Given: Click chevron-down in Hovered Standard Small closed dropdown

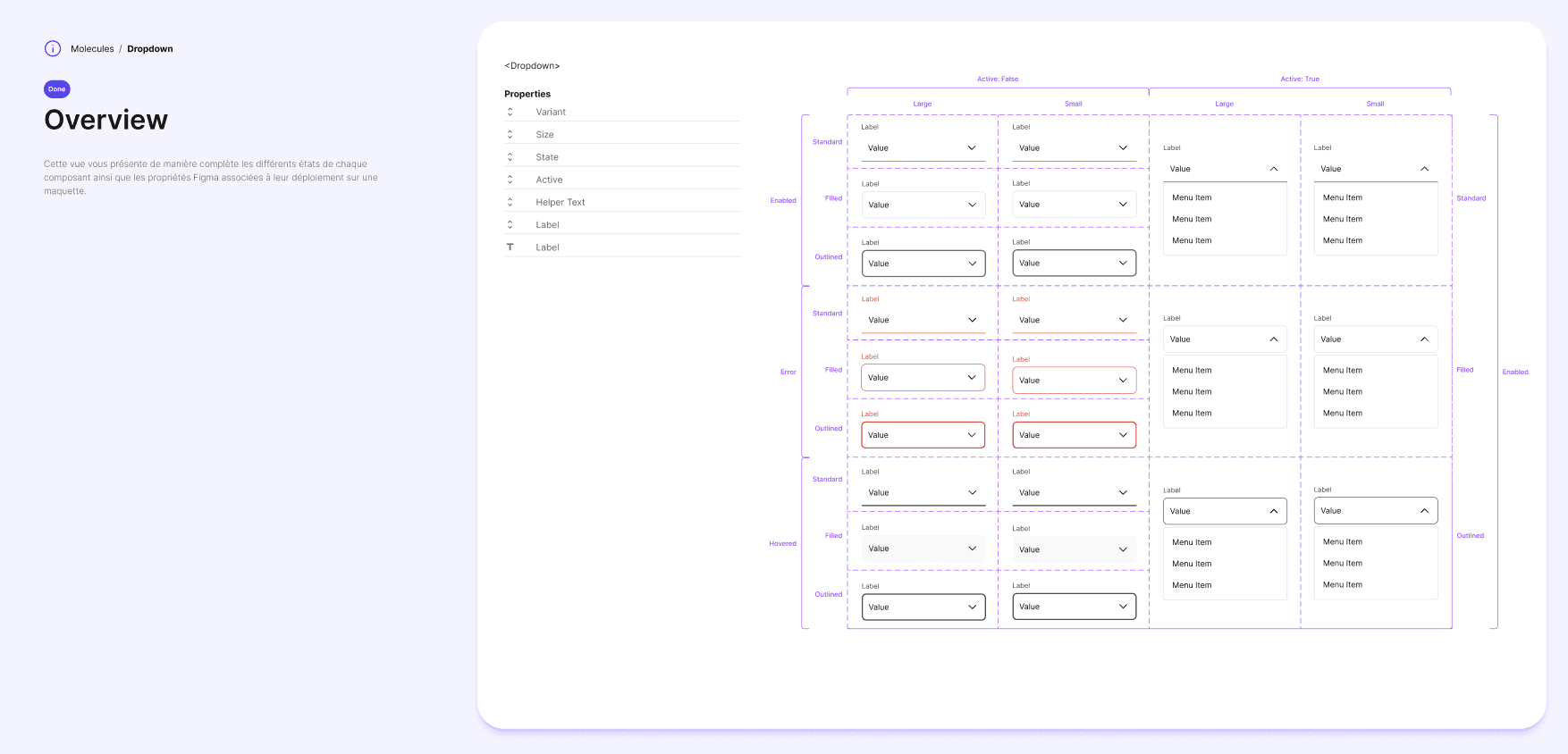Looking at the screenshot, I should click(x=1123, y=492).
